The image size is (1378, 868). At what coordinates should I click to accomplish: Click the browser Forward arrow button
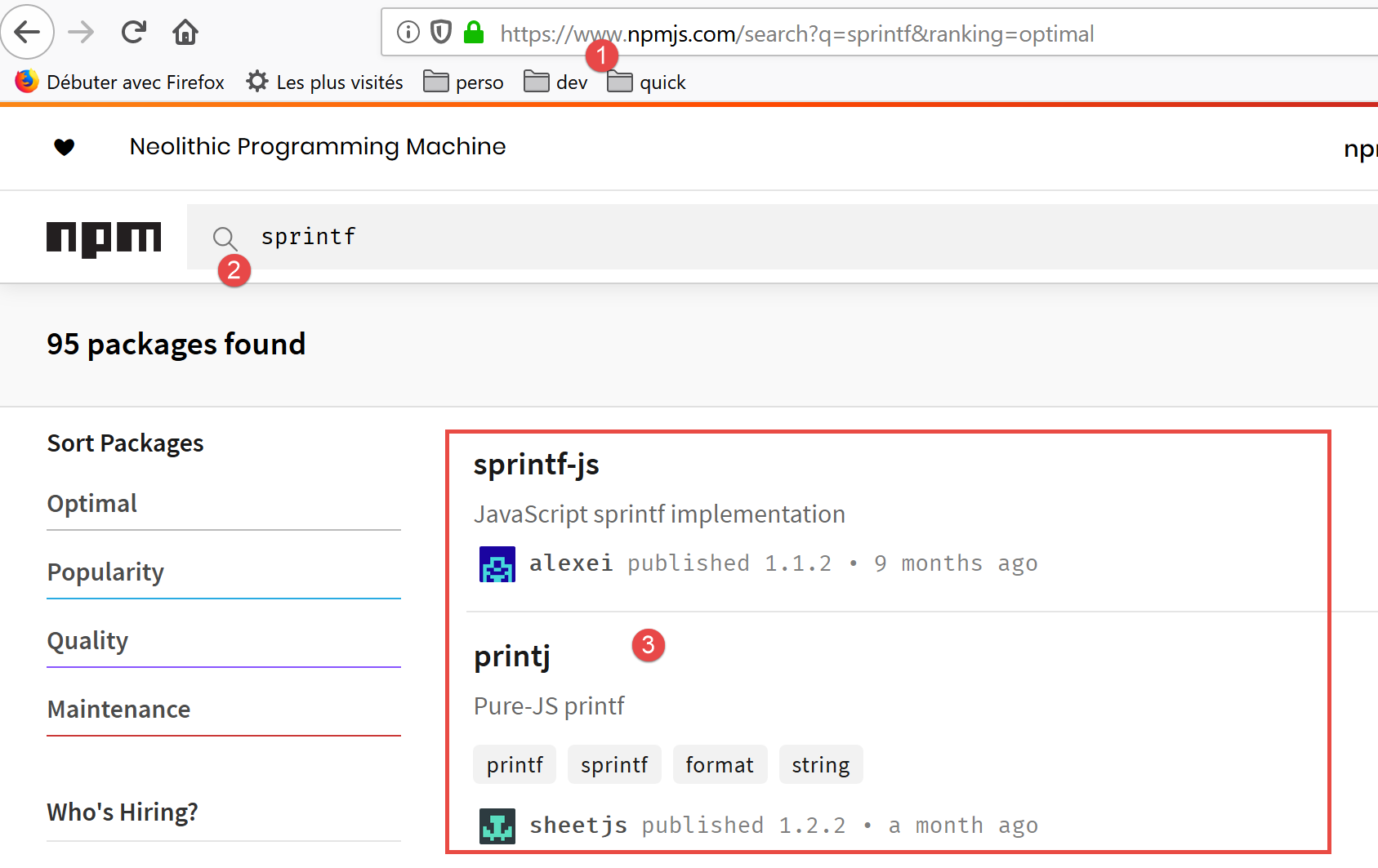pyautogui.click(x=81, y=32)
